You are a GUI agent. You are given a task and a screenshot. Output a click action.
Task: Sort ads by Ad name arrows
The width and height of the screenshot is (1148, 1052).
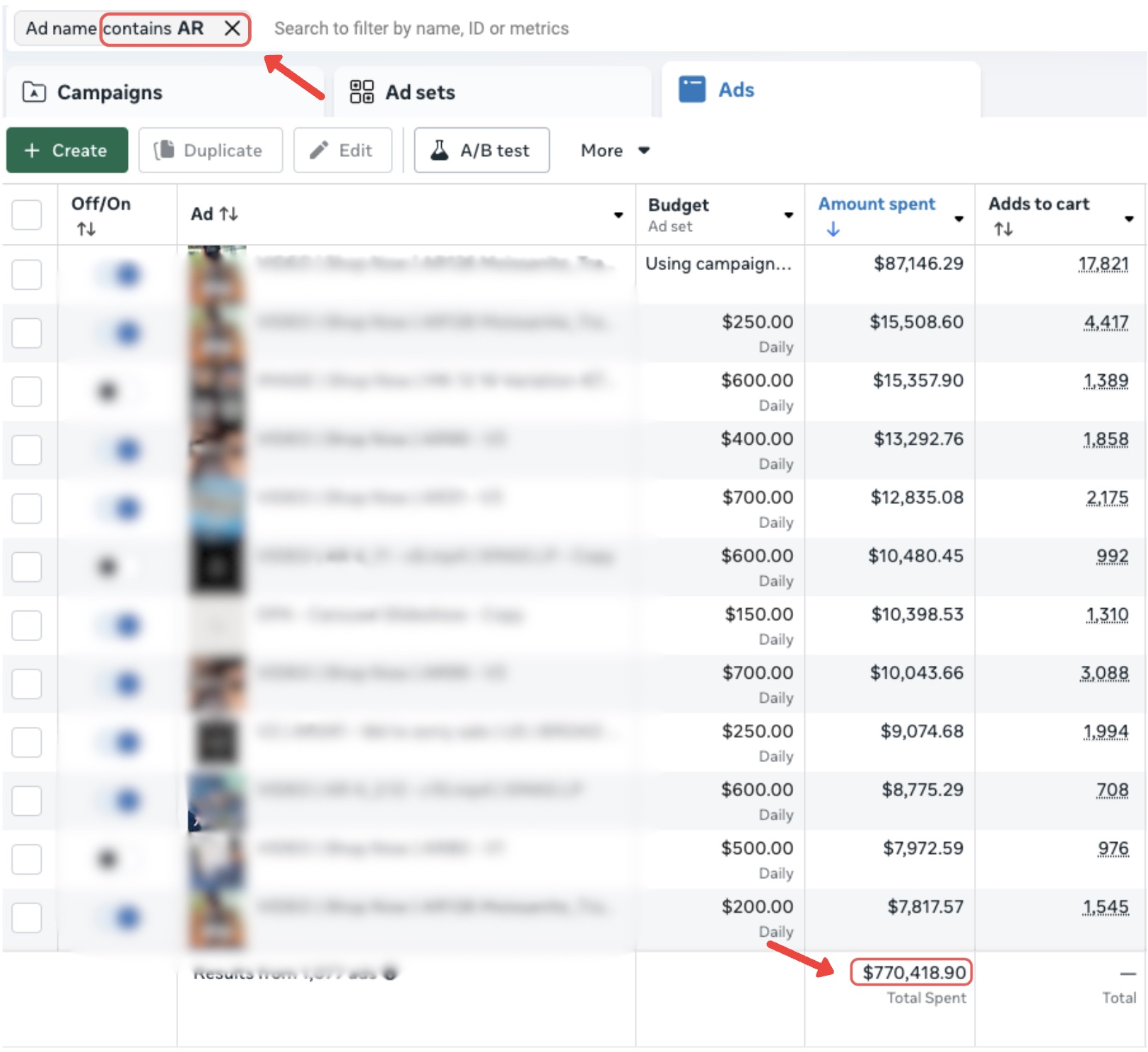(228, 214)
